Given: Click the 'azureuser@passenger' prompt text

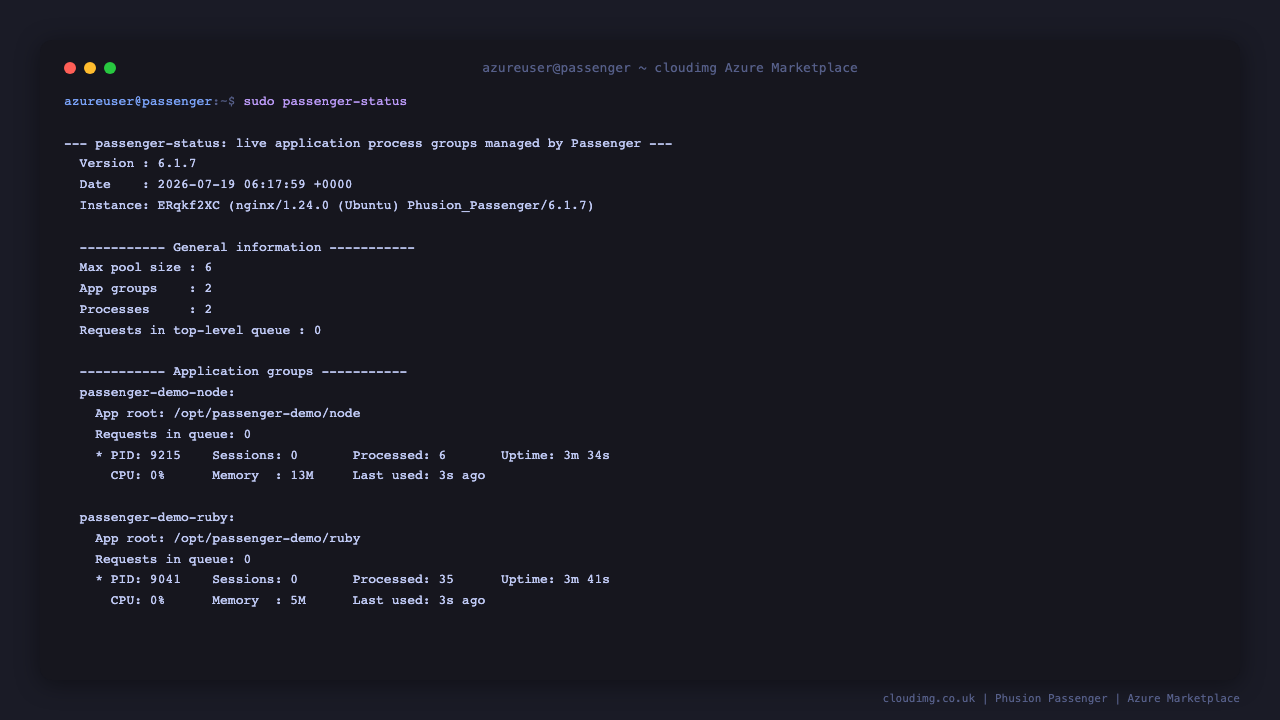Looking at the screenshot, I should (138, 102).
